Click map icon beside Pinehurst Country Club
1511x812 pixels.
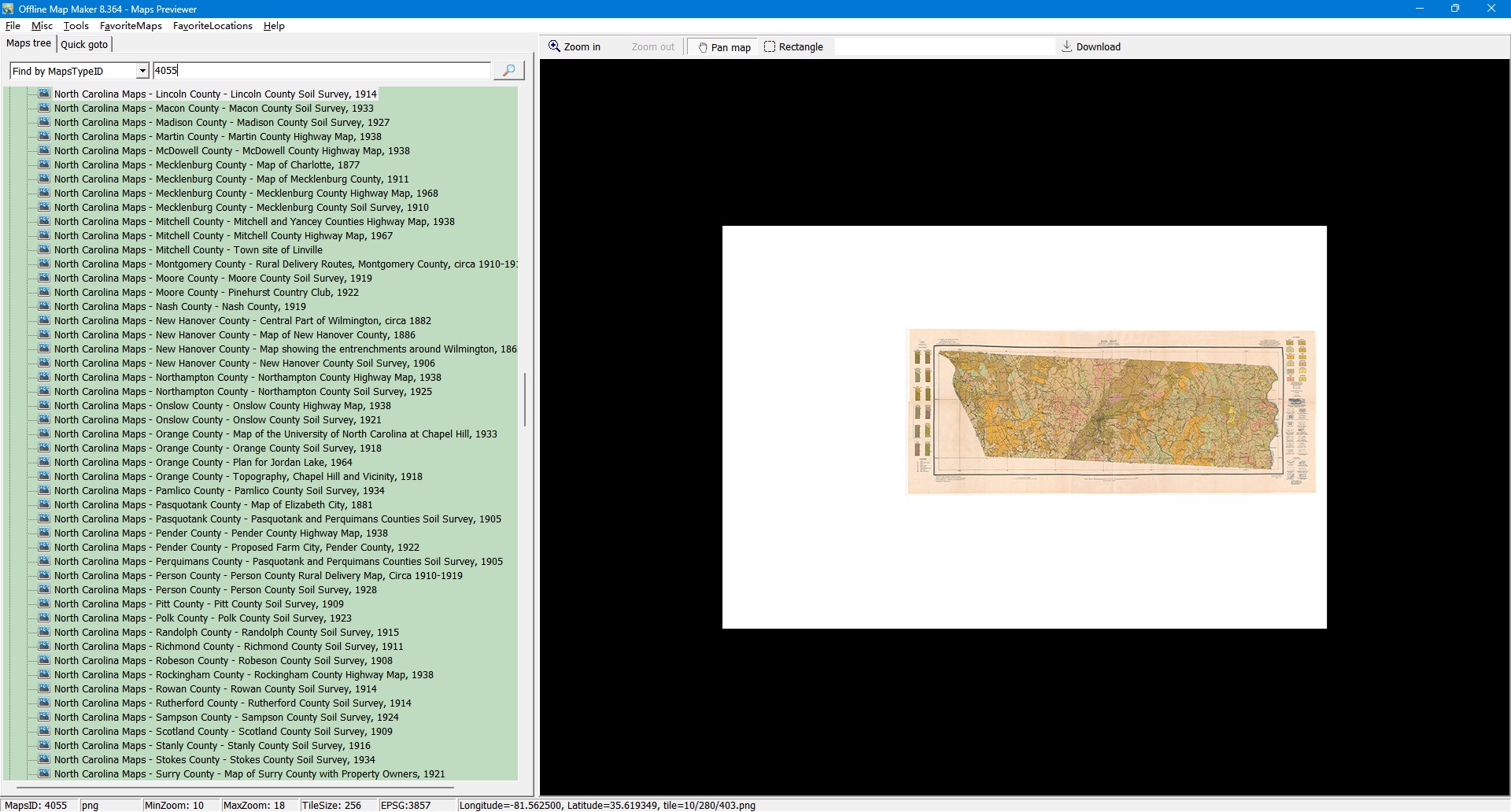click(x=45, y=292)
